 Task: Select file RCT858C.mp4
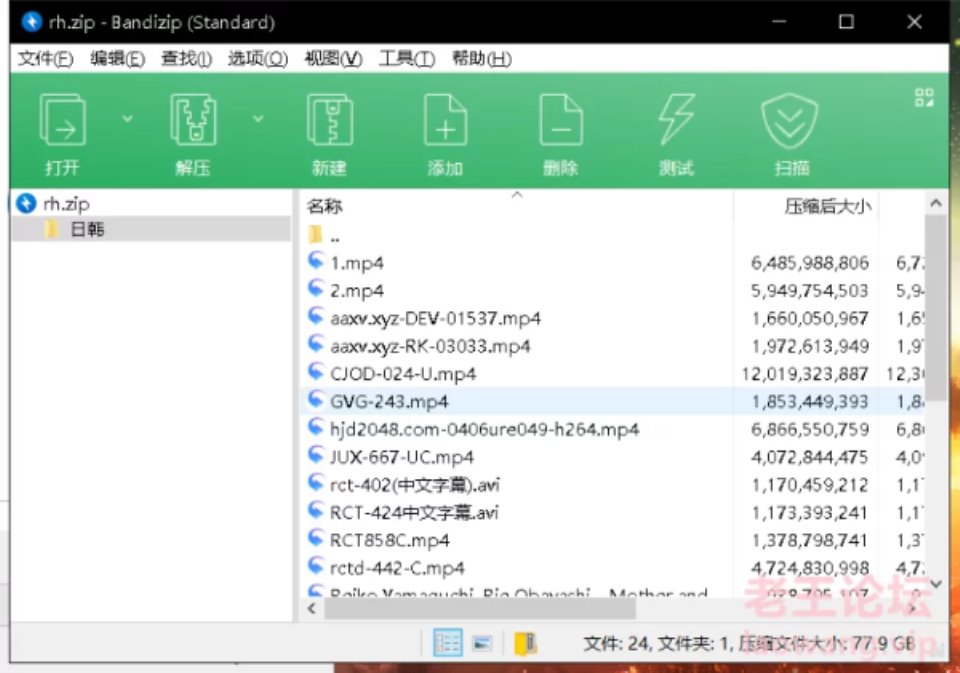point(389,540)
